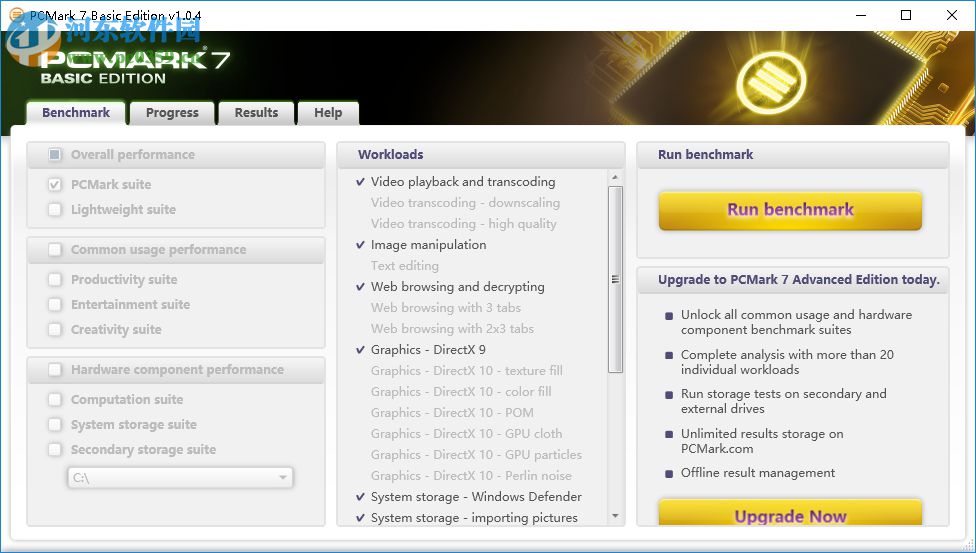Open the Progress tab
The width and height of the screenshot is (976, 553).
[172, 113]
